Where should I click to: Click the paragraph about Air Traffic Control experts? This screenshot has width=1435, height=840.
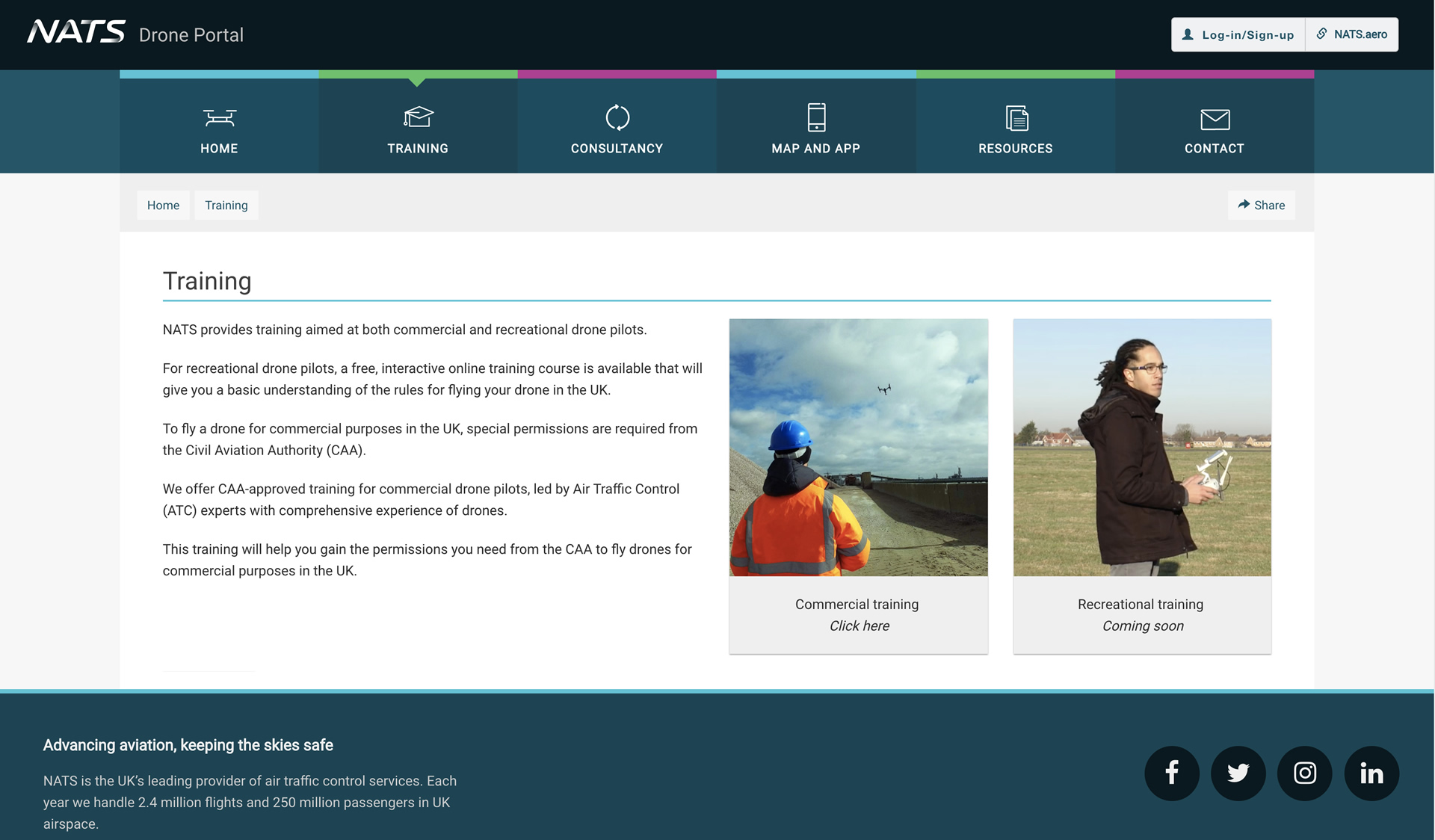click(x=422, y=499)
